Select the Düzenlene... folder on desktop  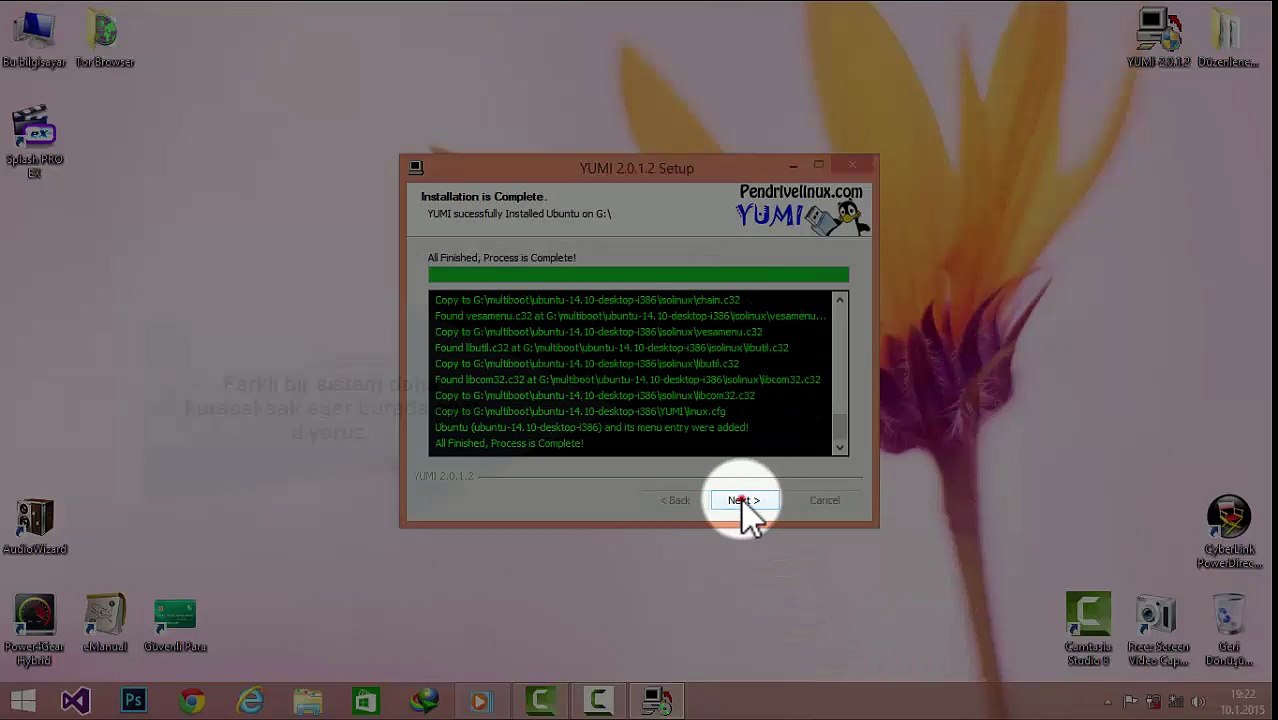pyautogui.click(x=1228, y=40)
